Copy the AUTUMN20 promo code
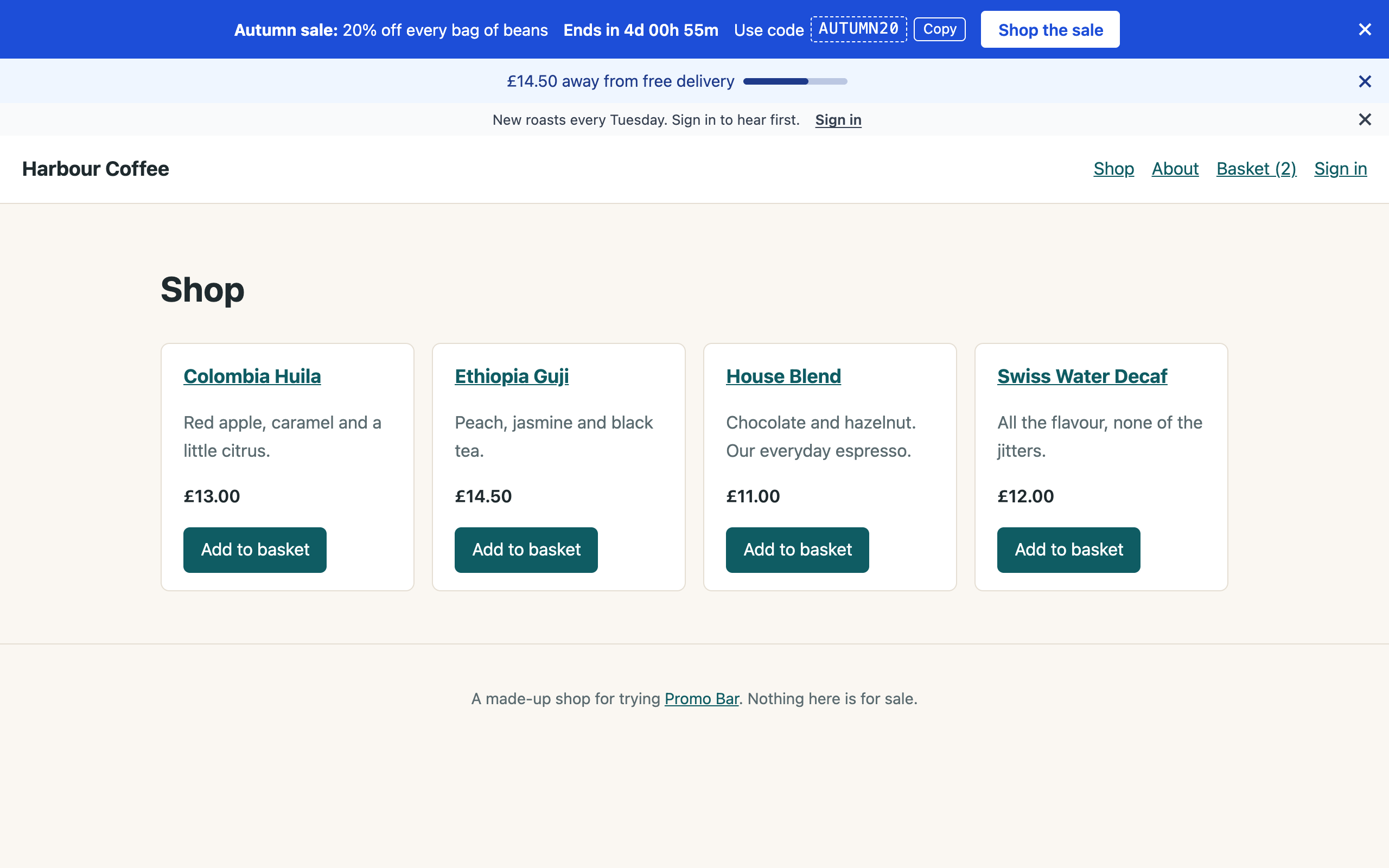Viewport: 1389px width, 868px height. [x=939, y=29]
